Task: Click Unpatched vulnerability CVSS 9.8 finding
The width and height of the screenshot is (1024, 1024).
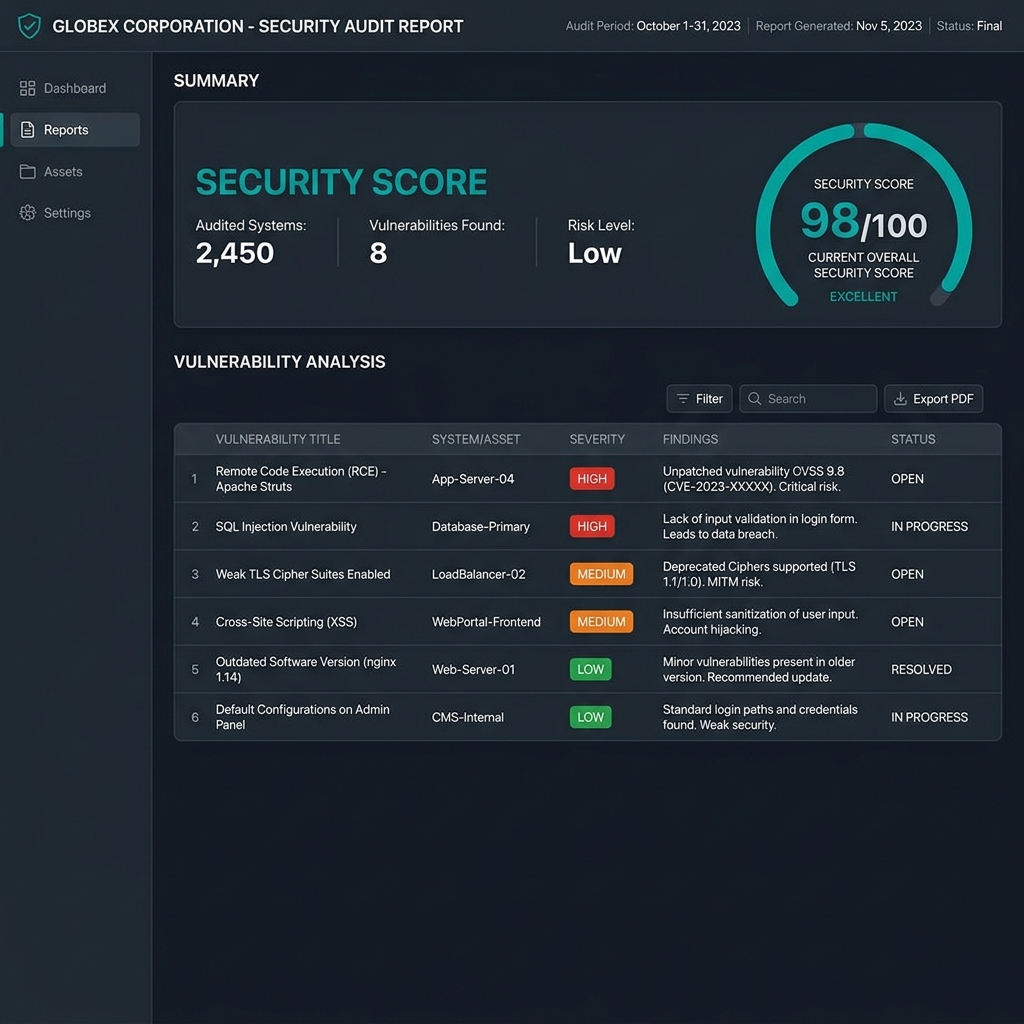Action: [754, 479]
